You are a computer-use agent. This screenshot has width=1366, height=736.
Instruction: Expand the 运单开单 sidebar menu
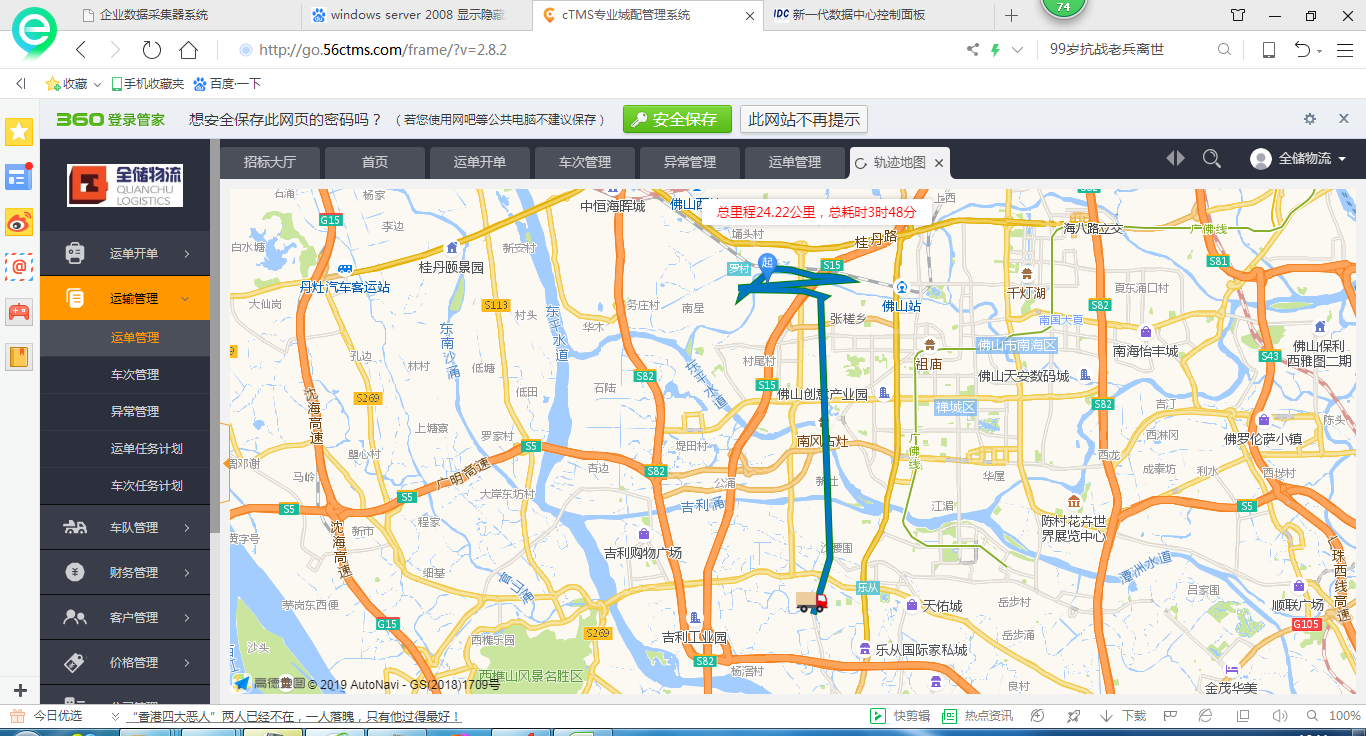click(x=125, y=254)
